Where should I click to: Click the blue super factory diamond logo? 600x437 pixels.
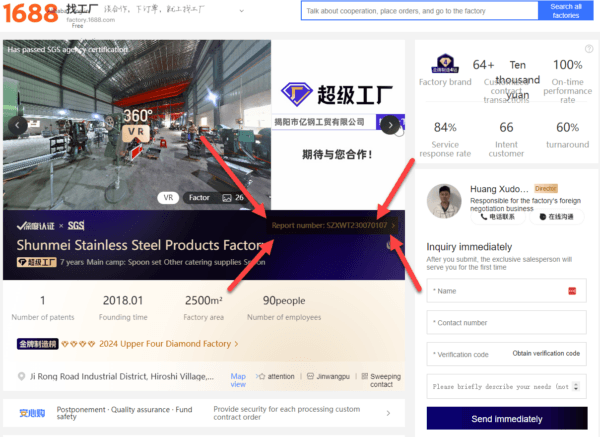click(297, 94)
